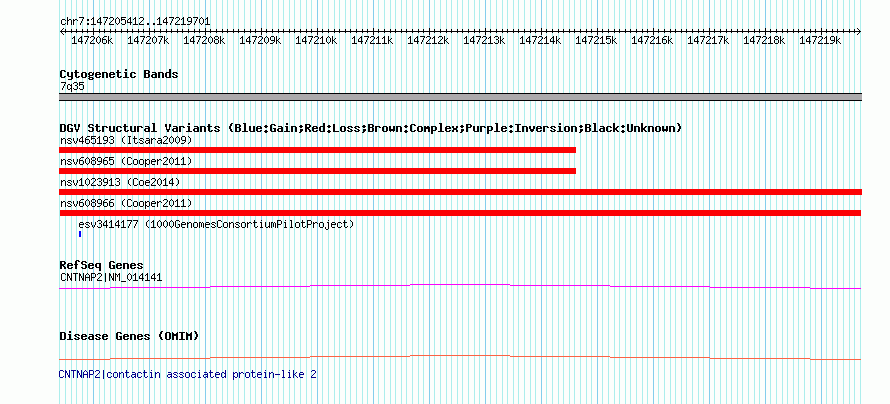Click the 147207k ruler tick label
The image size is (890, 404).
point(148,40)
